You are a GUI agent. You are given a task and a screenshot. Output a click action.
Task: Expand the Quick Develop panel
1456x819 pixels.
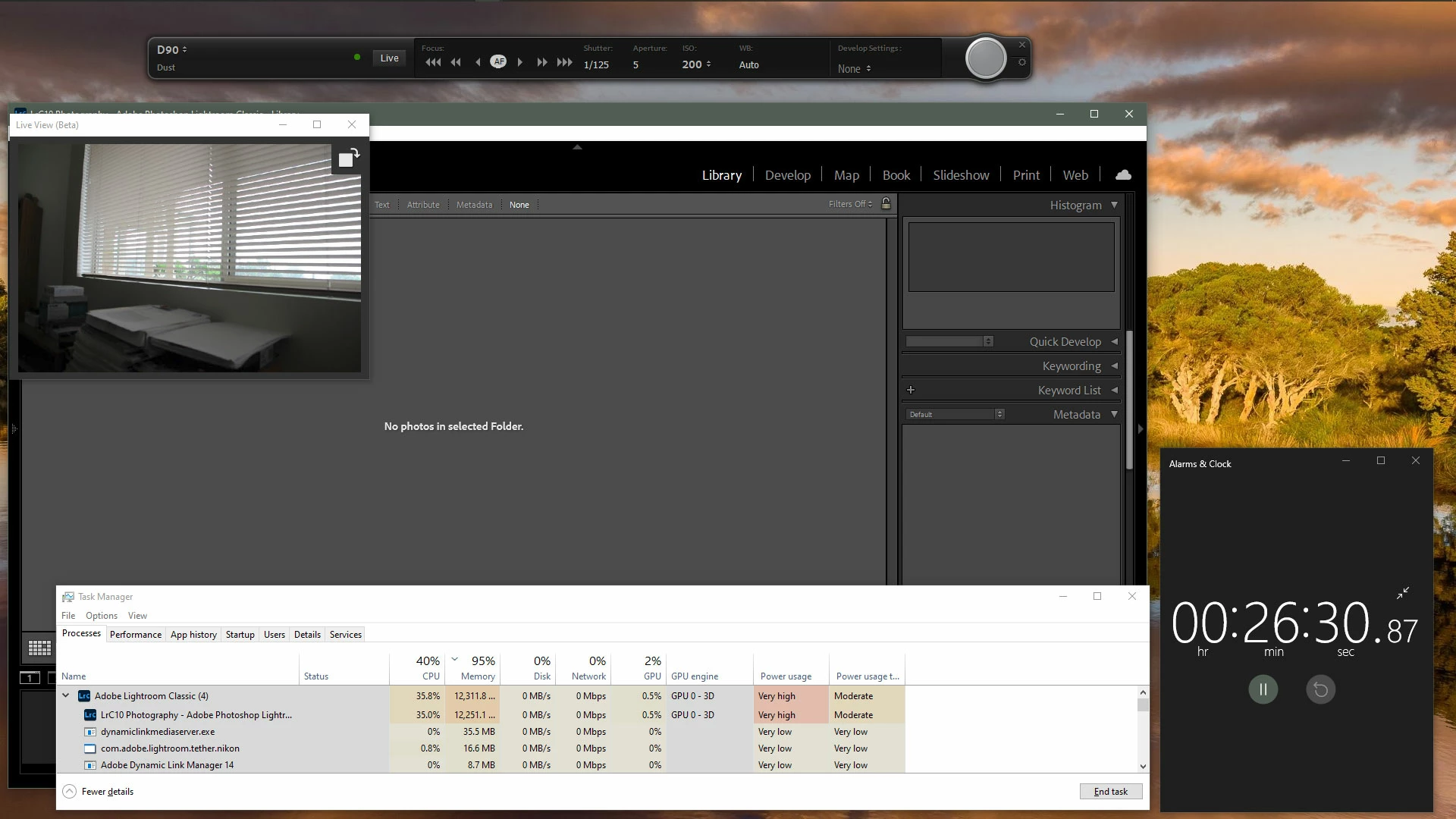pos(1114,342)
